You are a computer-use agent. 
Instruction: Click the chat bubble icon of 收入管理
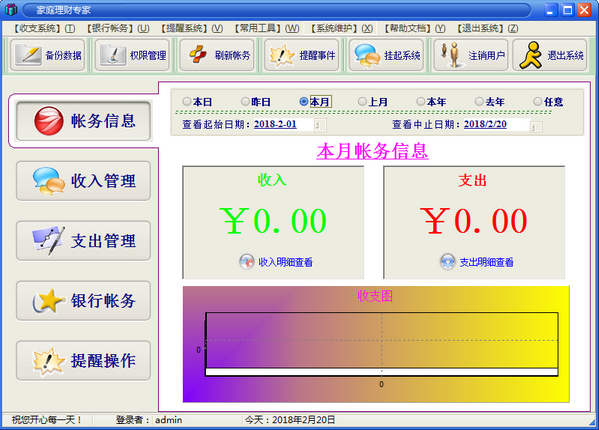[49, 181]
